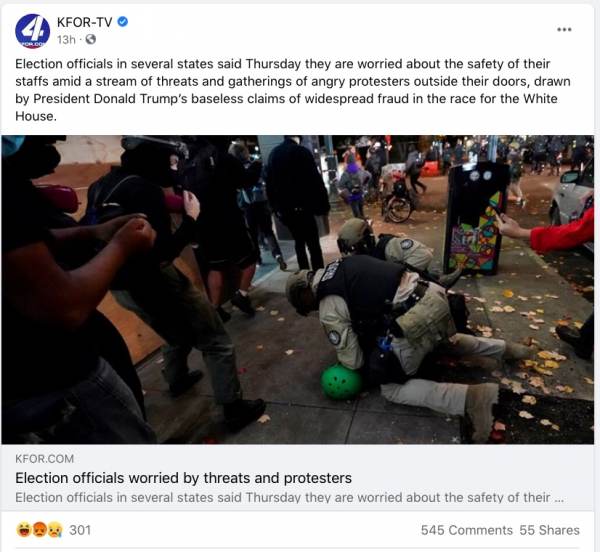This screenshot has width=600, height=552.
Task: Click the green helmet in the photo
Action: pyautogui.click(x=341, y=381)
